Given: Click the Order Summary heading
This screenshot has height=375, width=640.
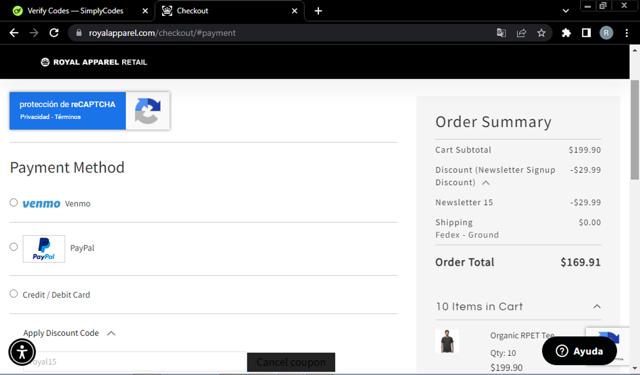Looking at the screenshot, I should pyautogui.click(x=493, y=122).
